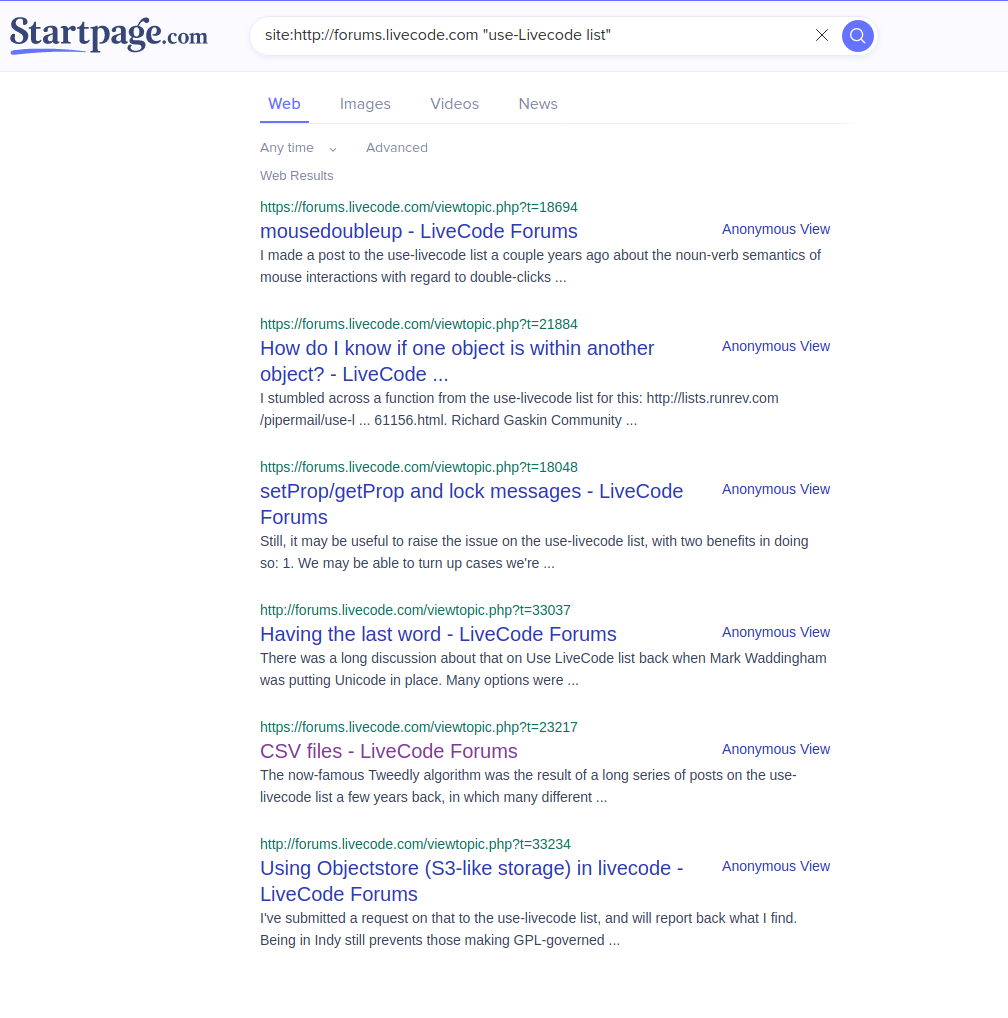Open Anonymous View for the mousedoubleup result
Viewport: 1008px width, 1018px height.
point(776,229)
